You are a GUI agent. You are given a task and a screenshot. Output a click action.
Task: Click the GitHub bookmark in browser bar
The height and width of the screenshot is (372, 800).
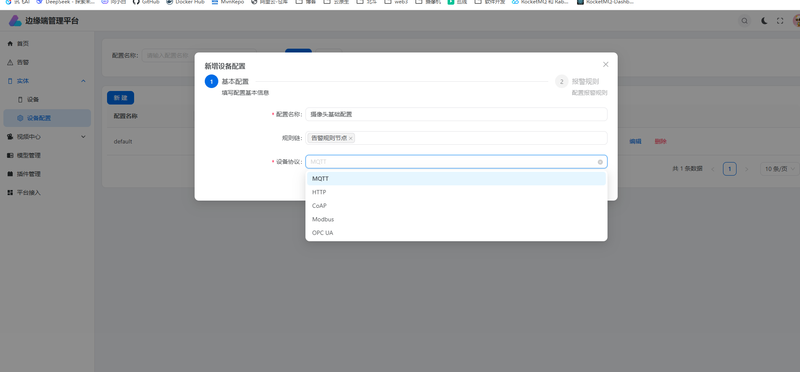(146, 2)
